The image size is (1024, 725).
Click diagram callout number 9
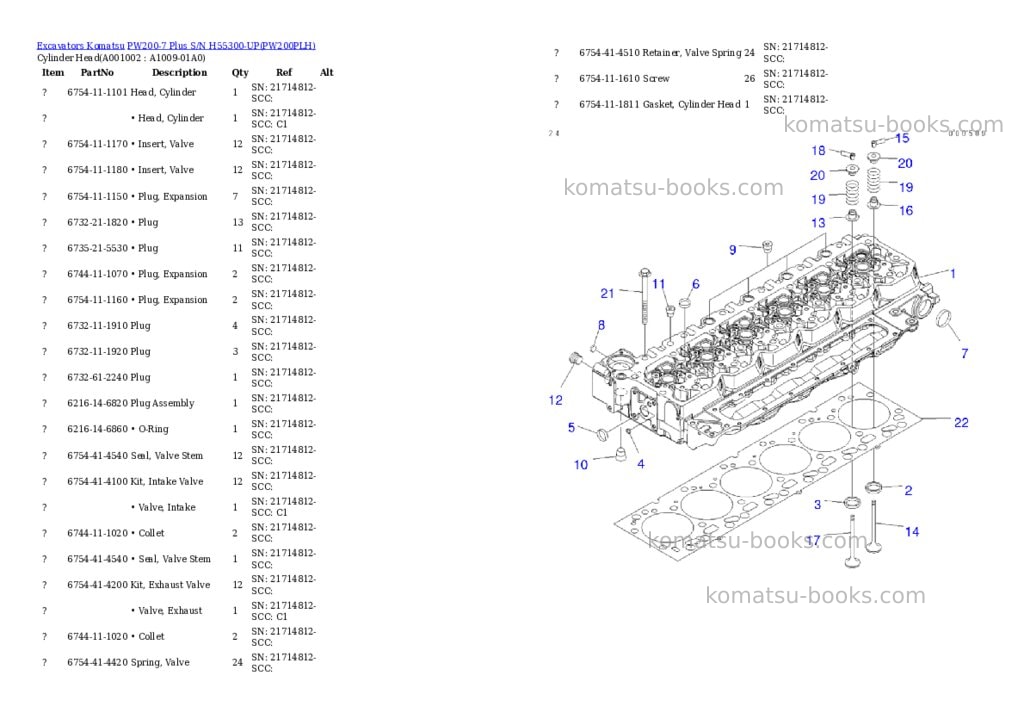[733, 250]
